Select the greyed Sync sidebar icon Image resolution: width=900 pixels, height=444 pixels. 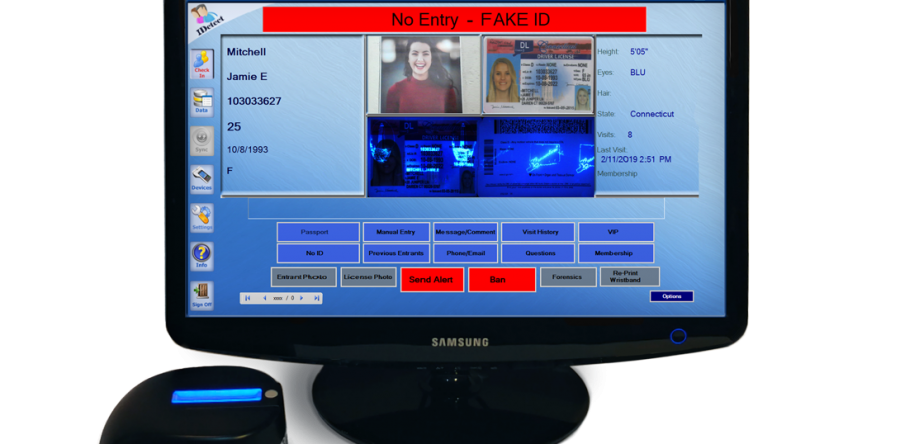point(202,141)
